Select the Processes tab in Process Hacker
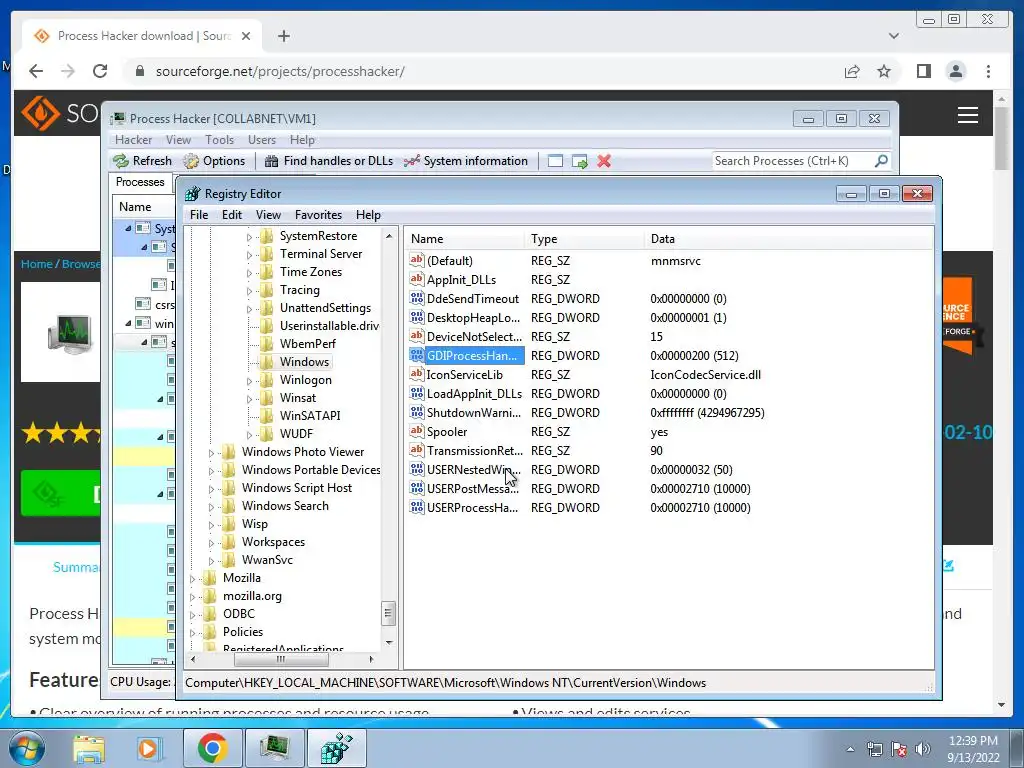 click(x=140, y=182)
